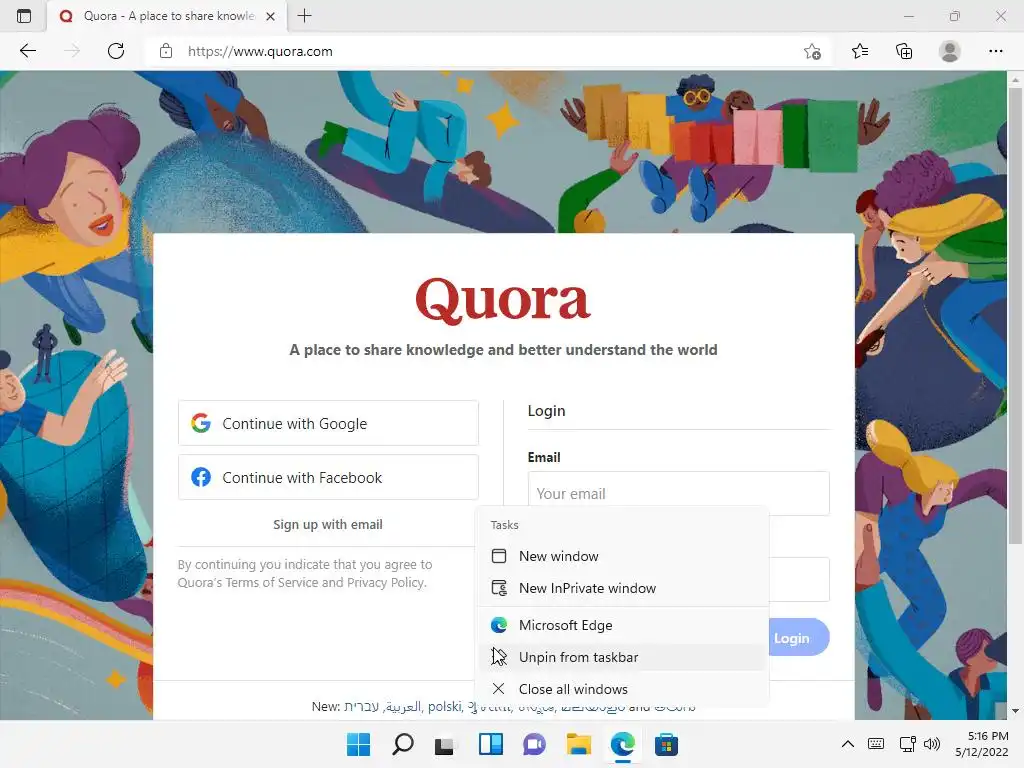Click the Microsoft Edge taskbar icon

622,744
